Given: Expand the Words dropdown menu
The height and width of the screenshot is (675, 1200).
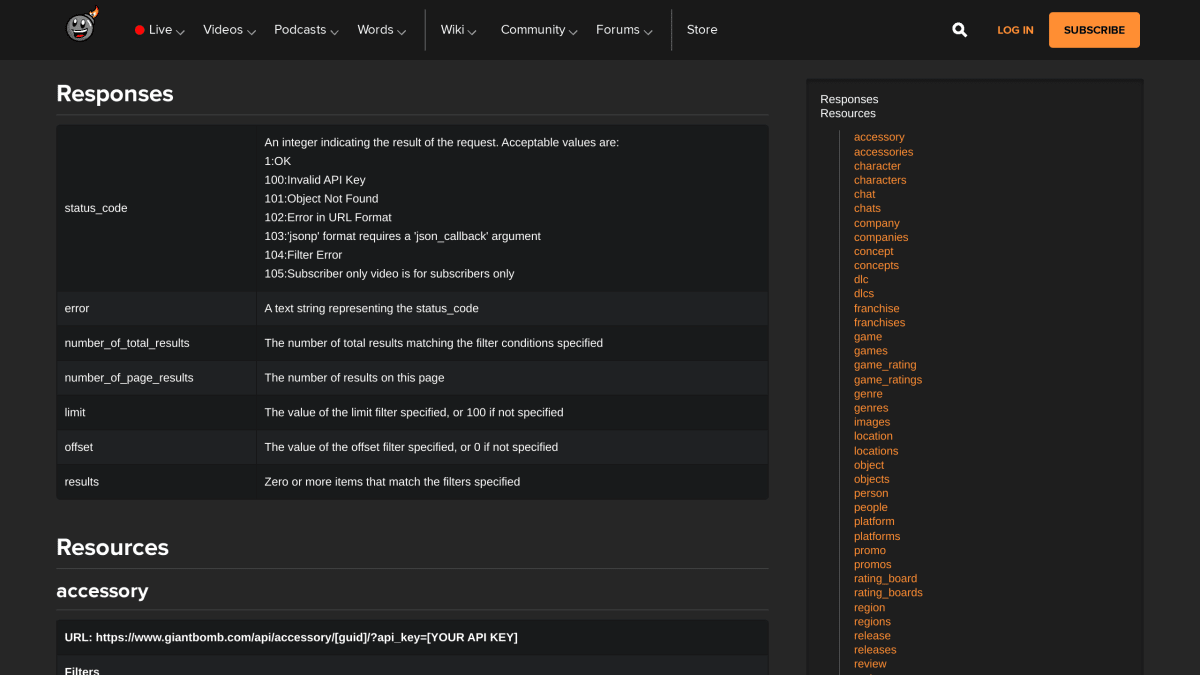Looking at the screenshot, I should point(381,30).
